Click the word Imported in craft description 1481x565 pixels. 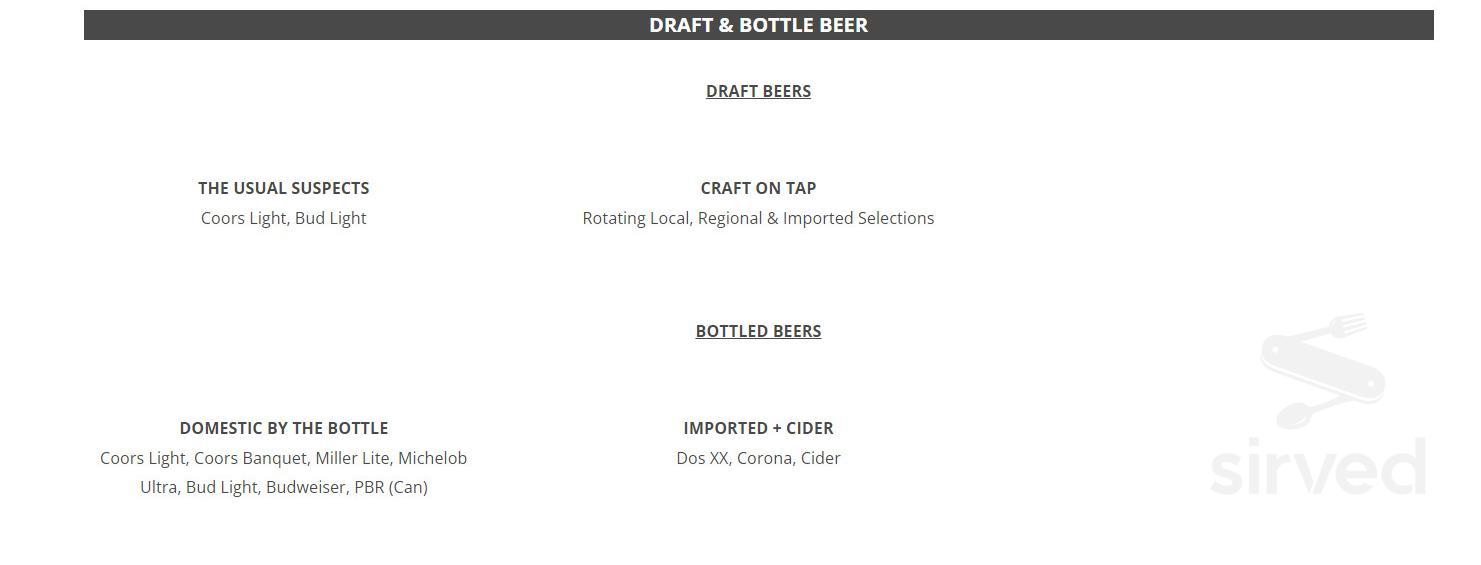click(818, 218)
